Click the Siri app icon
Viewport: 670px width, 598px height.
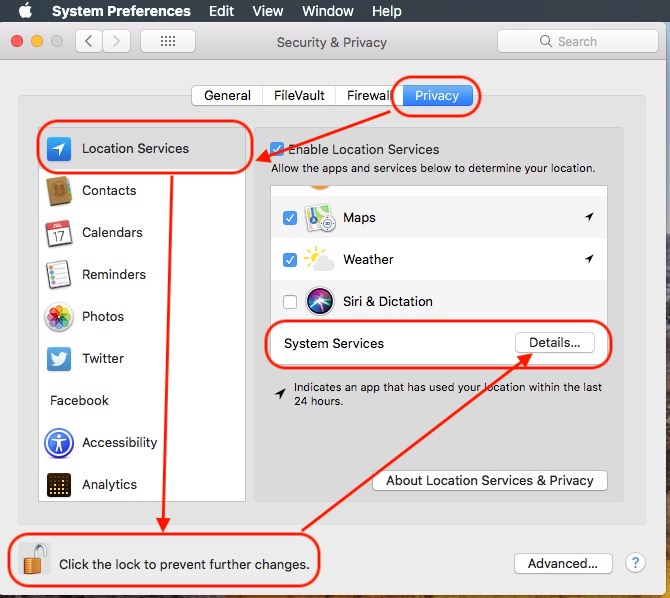[x=320, y=301]
